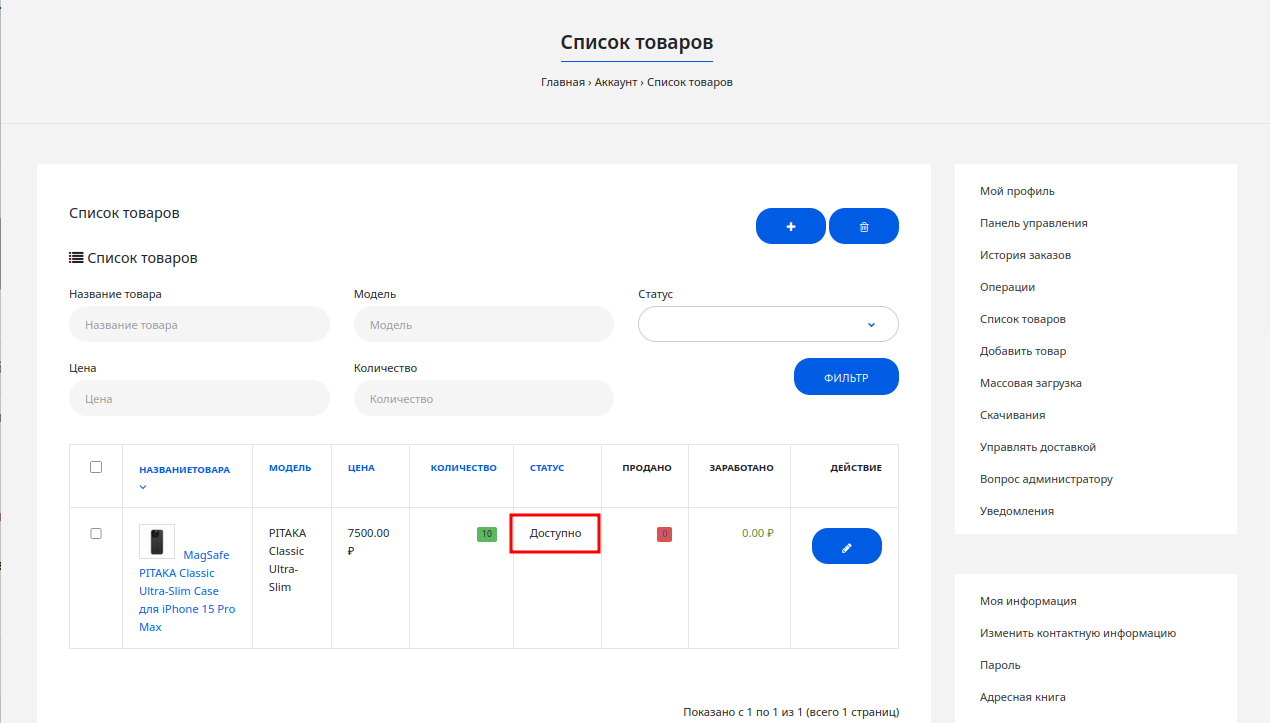Open Мой профиль in sidebar menu

(x=1017, y=191)
